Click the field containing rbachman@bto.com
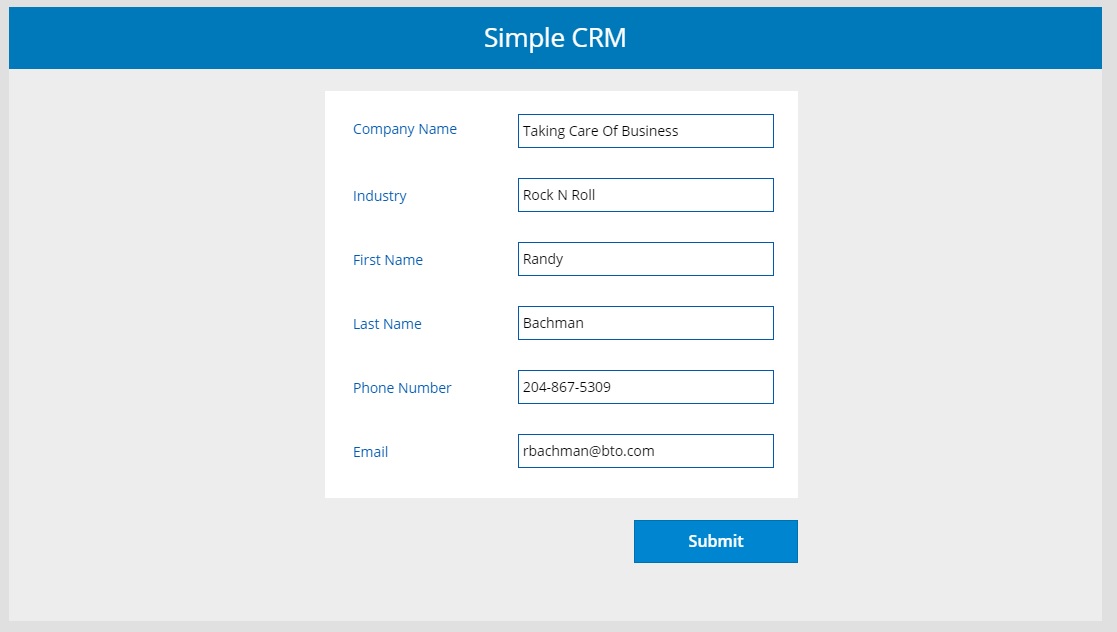1117x632 pixels. click(645, 451)
